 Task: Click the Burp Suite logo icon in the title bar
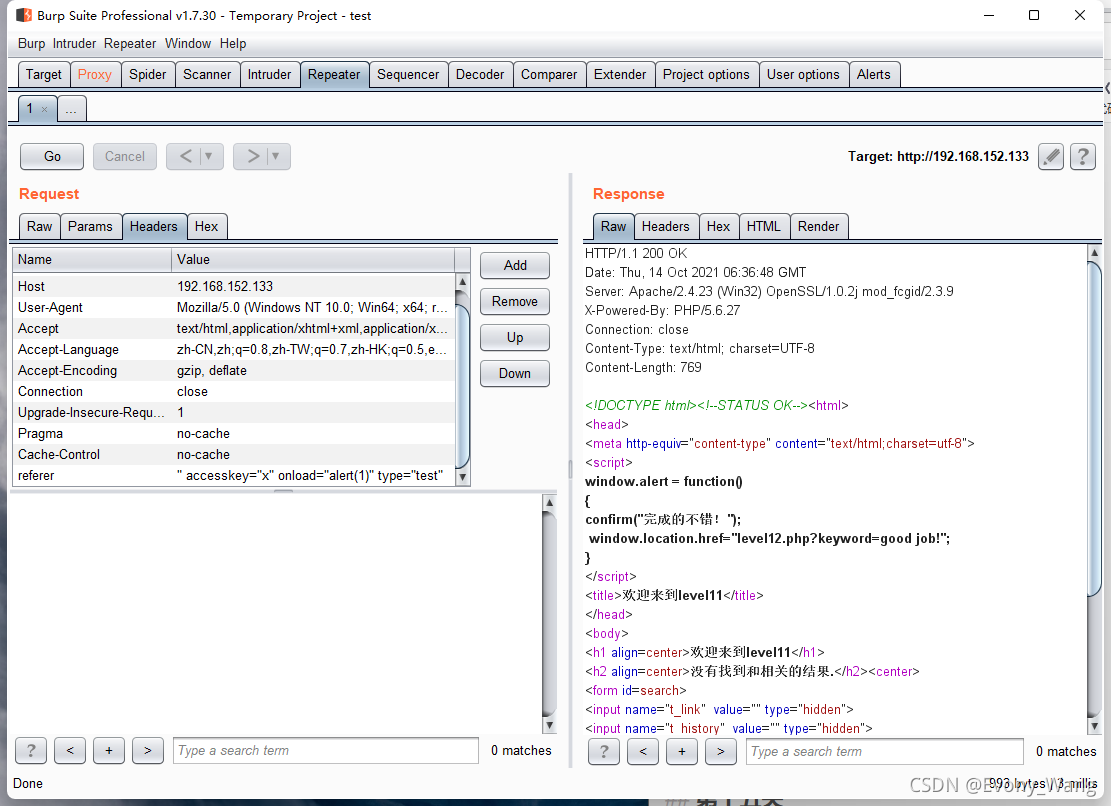(x=23, y=15)
